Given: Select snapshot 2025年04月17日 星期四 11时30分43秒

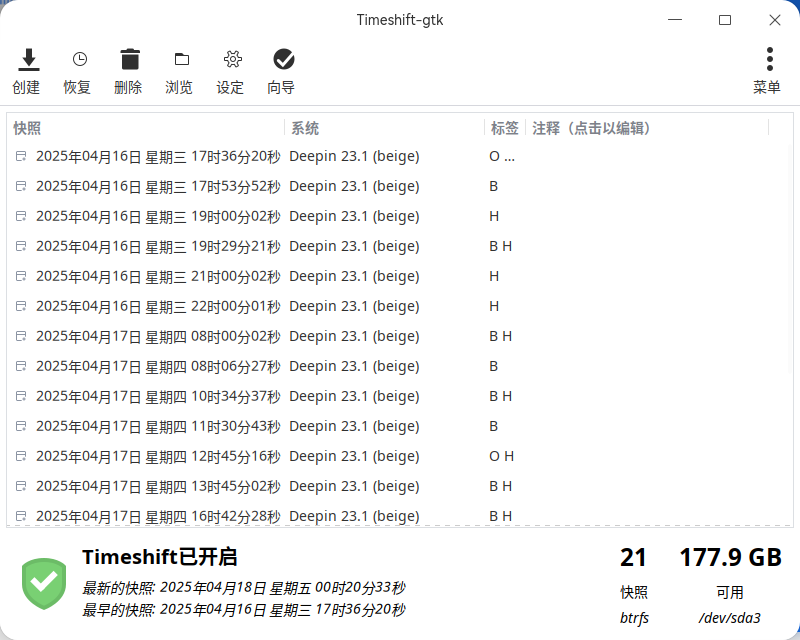Looking at the screenshot, I should [158, 426].
